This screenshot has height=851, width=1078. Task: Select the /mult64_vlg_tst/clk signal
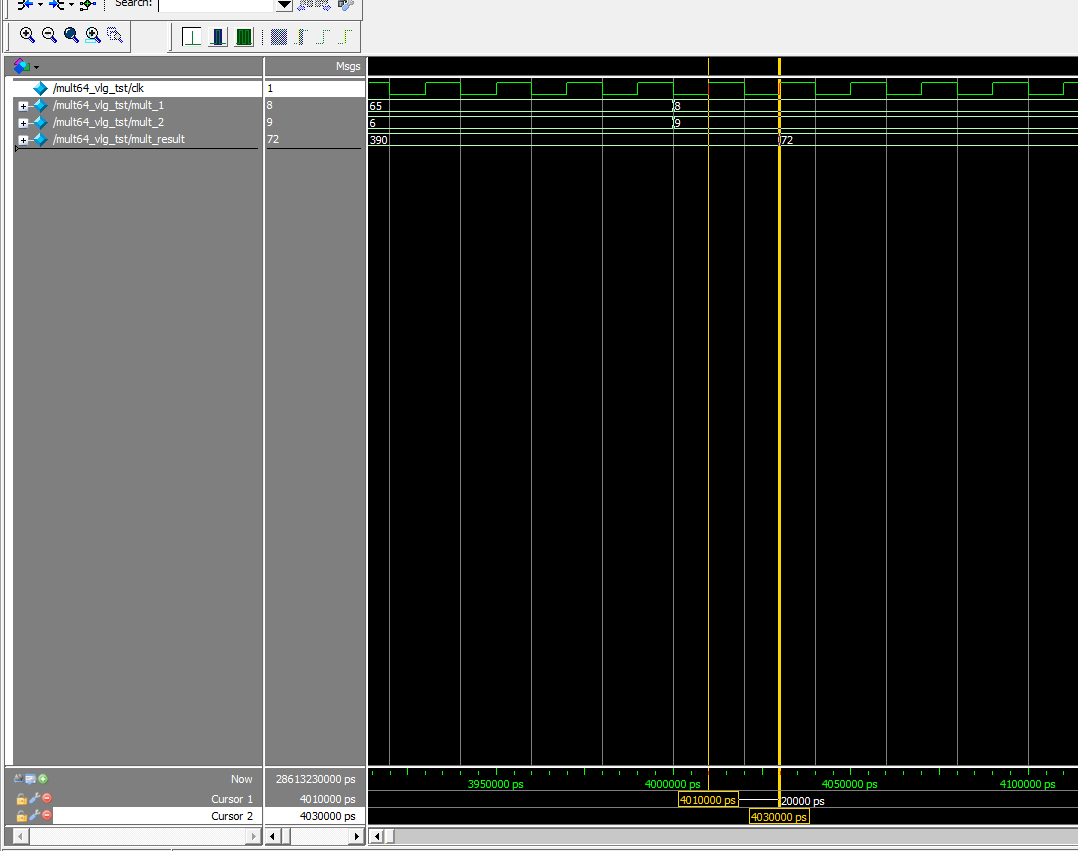[98, 88]
